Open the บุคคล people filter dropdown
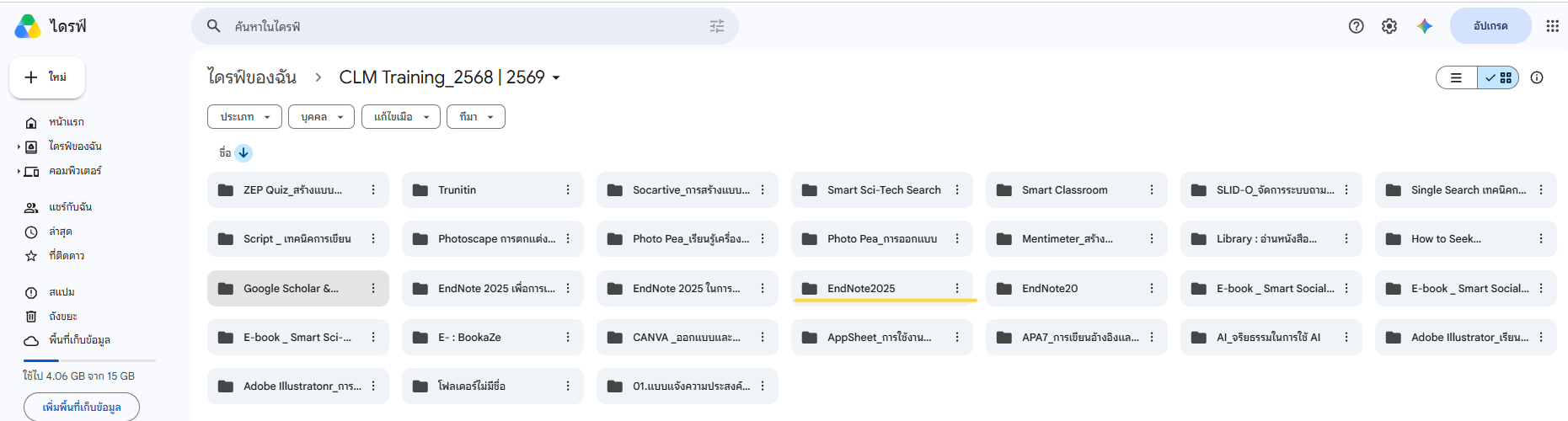The height and width of the screenshot is (421, 1568). point(321,117)
